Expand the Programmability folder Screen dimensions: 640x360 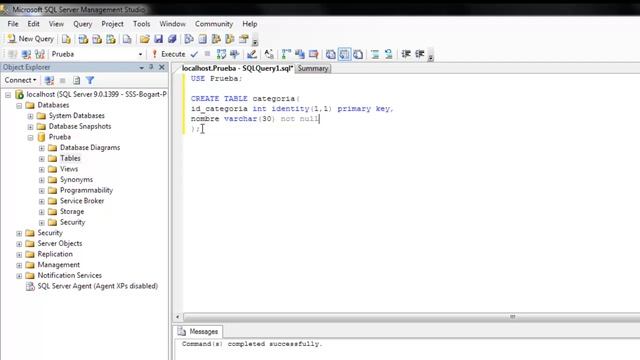[x=42, y=191]
